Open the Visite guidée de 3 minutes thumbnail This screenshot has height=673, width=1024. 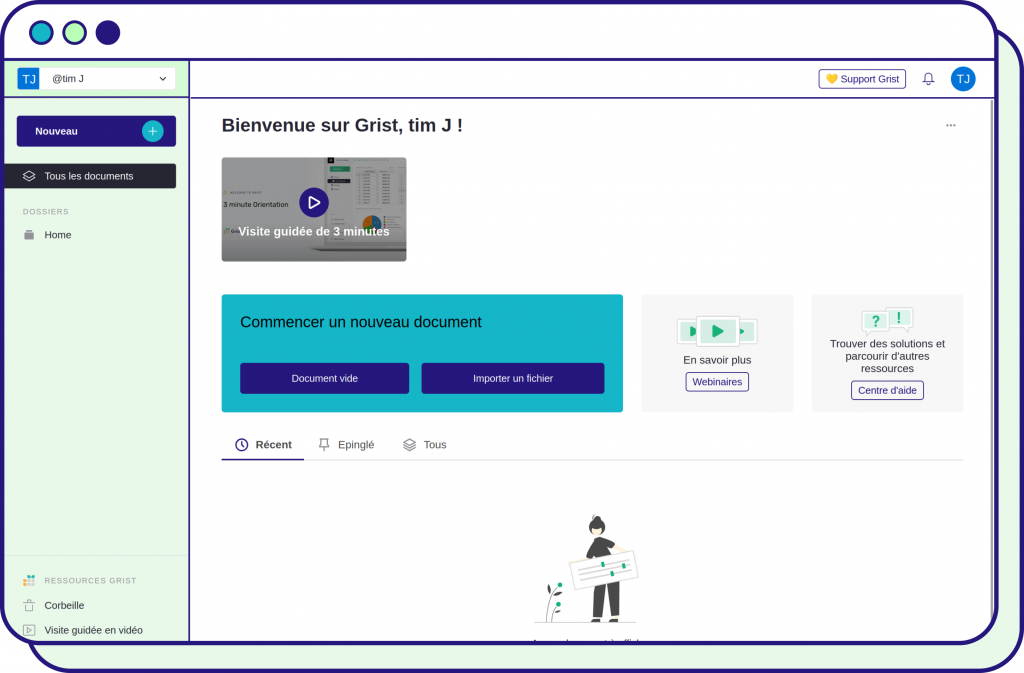click(314, 210)
